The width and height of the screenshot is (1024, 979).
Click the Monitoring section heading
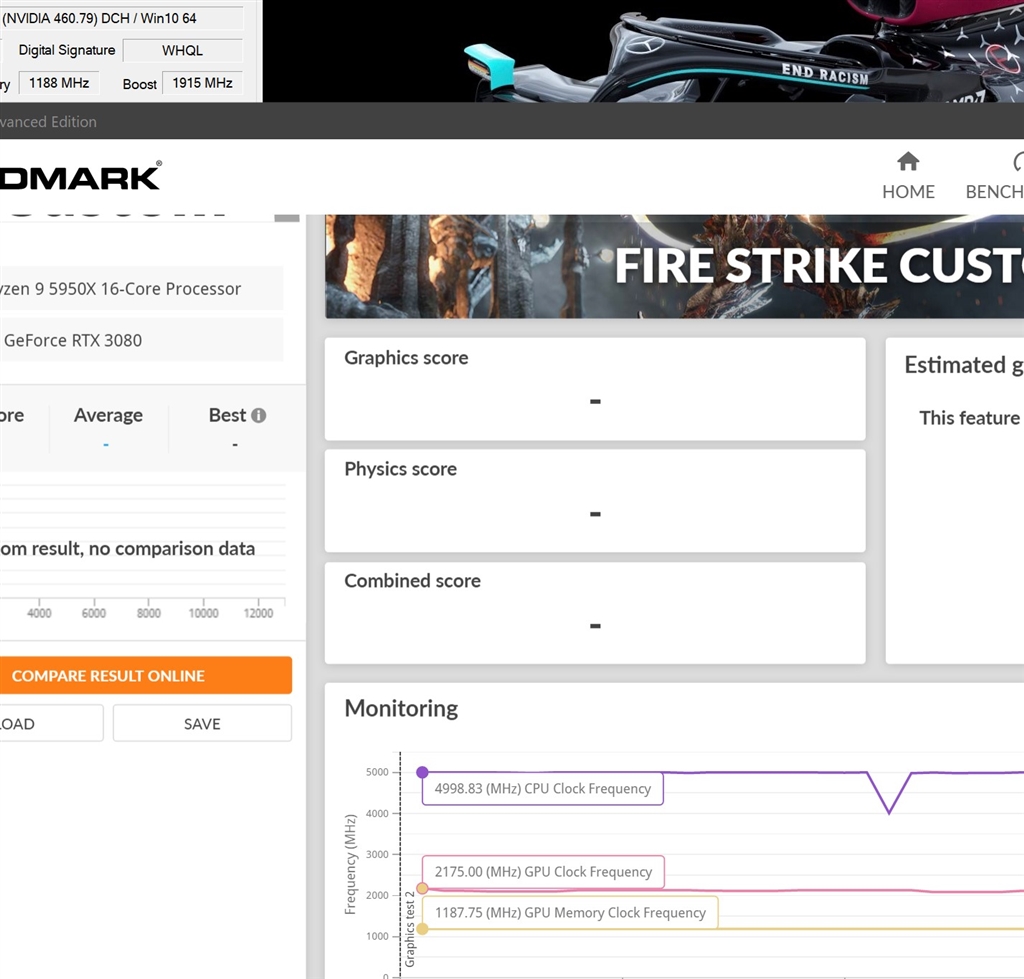pyautogui.click(x=401, y=709)
